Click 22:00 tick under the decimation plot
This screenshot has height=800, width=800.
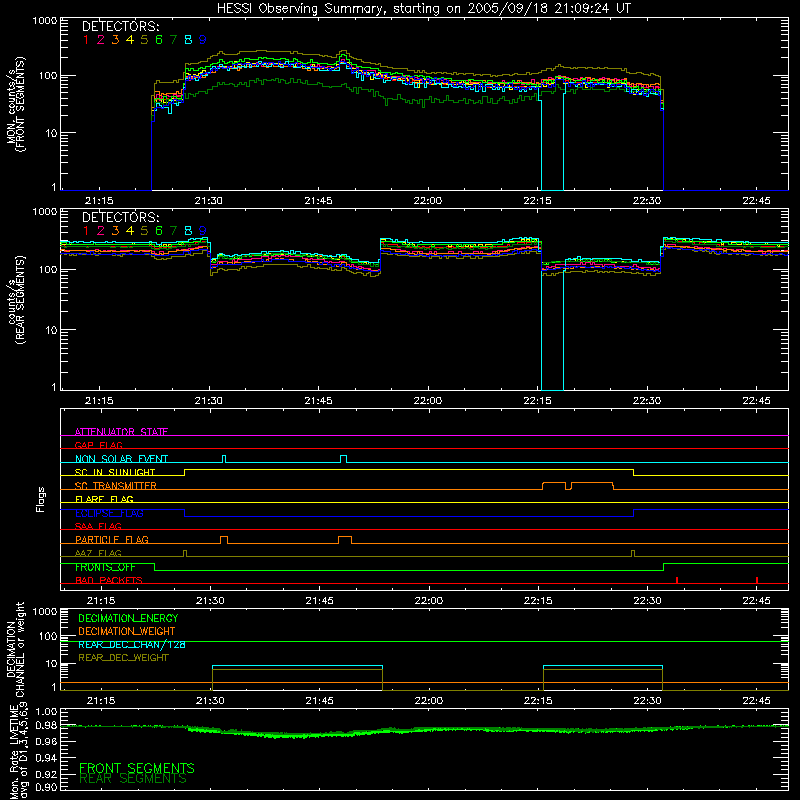point(429,701)
